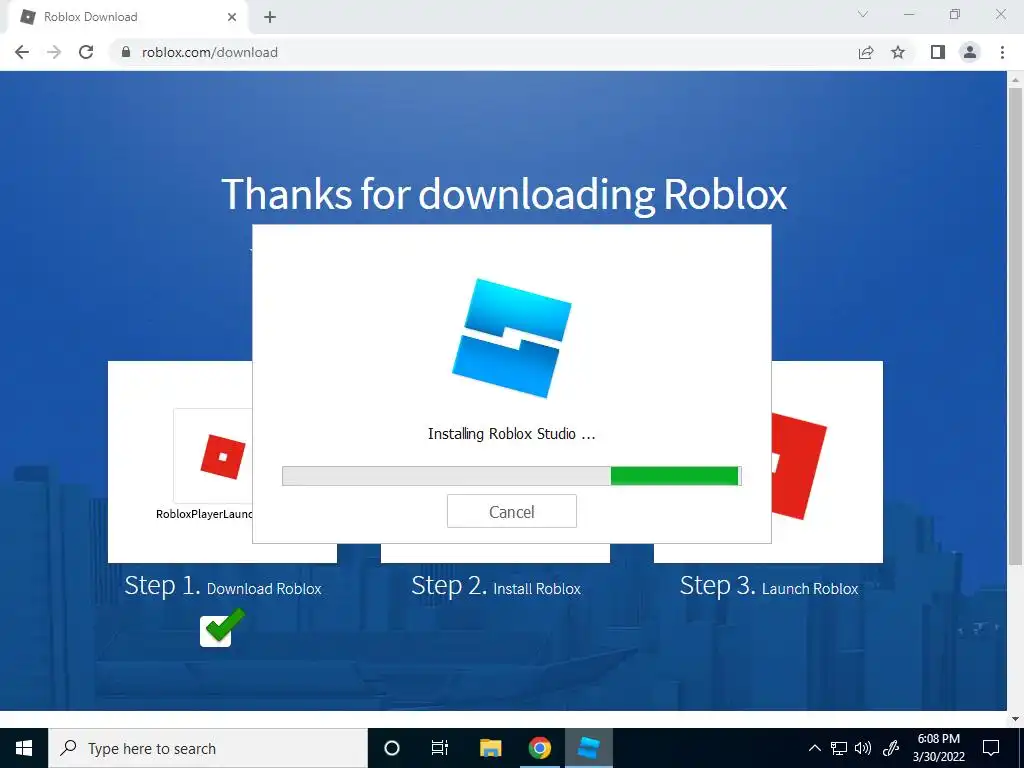Click the pen workspace tray icon
The width and height of the screenshot is (1024, 768).
click(891, 748)
